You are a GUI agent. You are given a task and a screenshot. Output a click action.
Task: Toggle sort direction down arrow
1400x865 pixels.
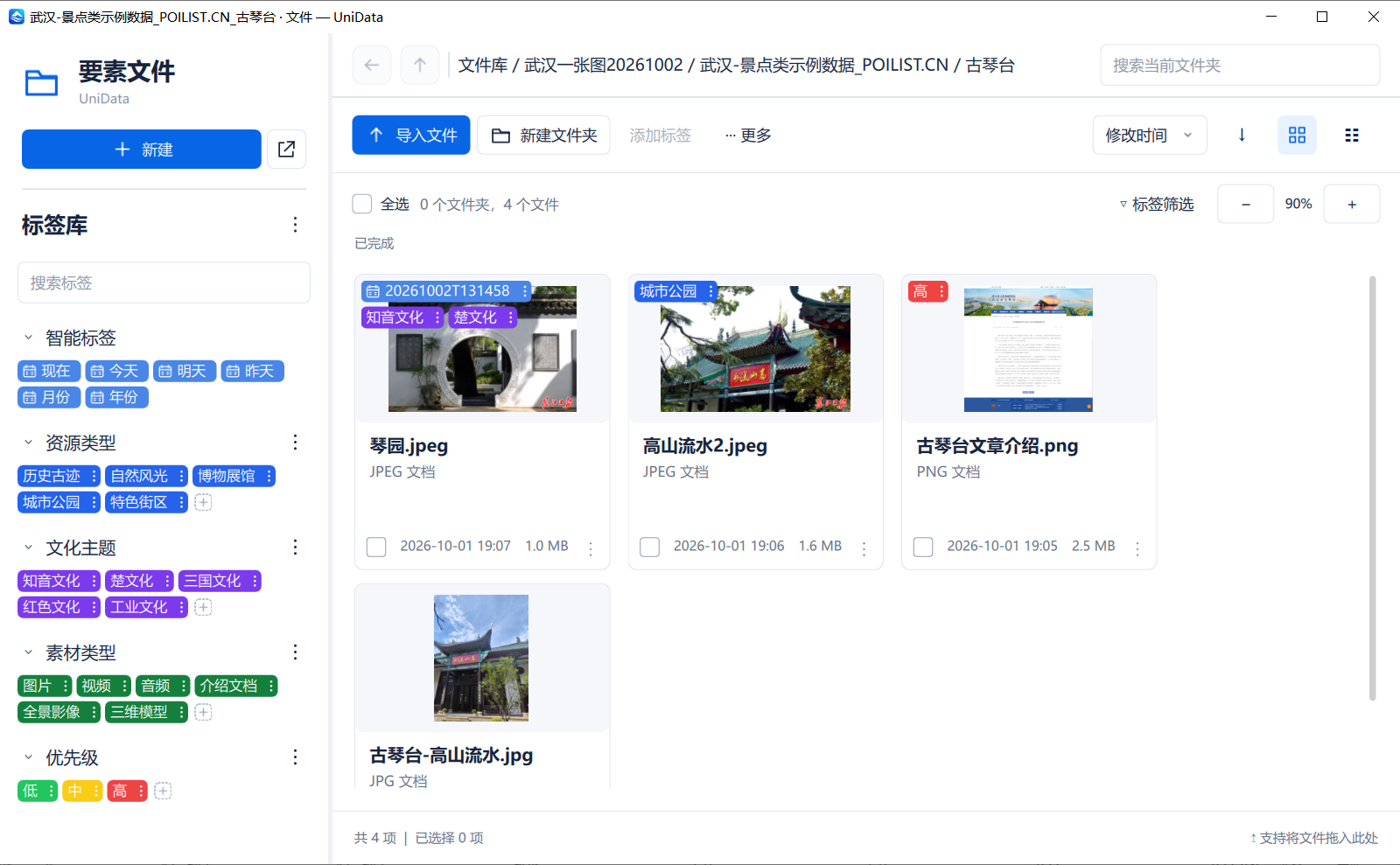pyautogui.click(x=1242, y=135)
